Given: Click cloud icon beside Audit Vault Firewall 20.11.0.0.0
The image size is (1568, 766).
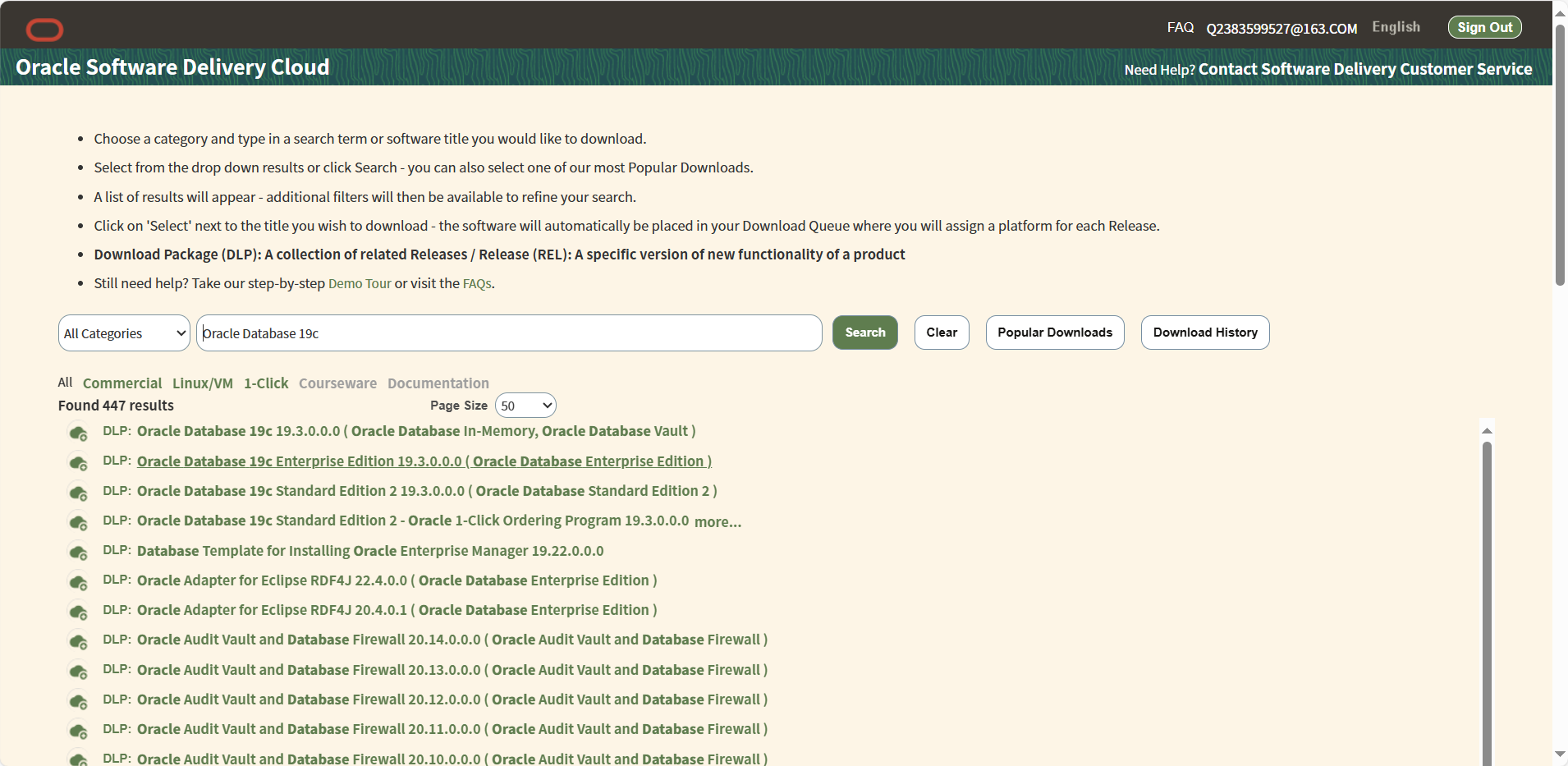Looking at the screenshot, I should (78, 730).
